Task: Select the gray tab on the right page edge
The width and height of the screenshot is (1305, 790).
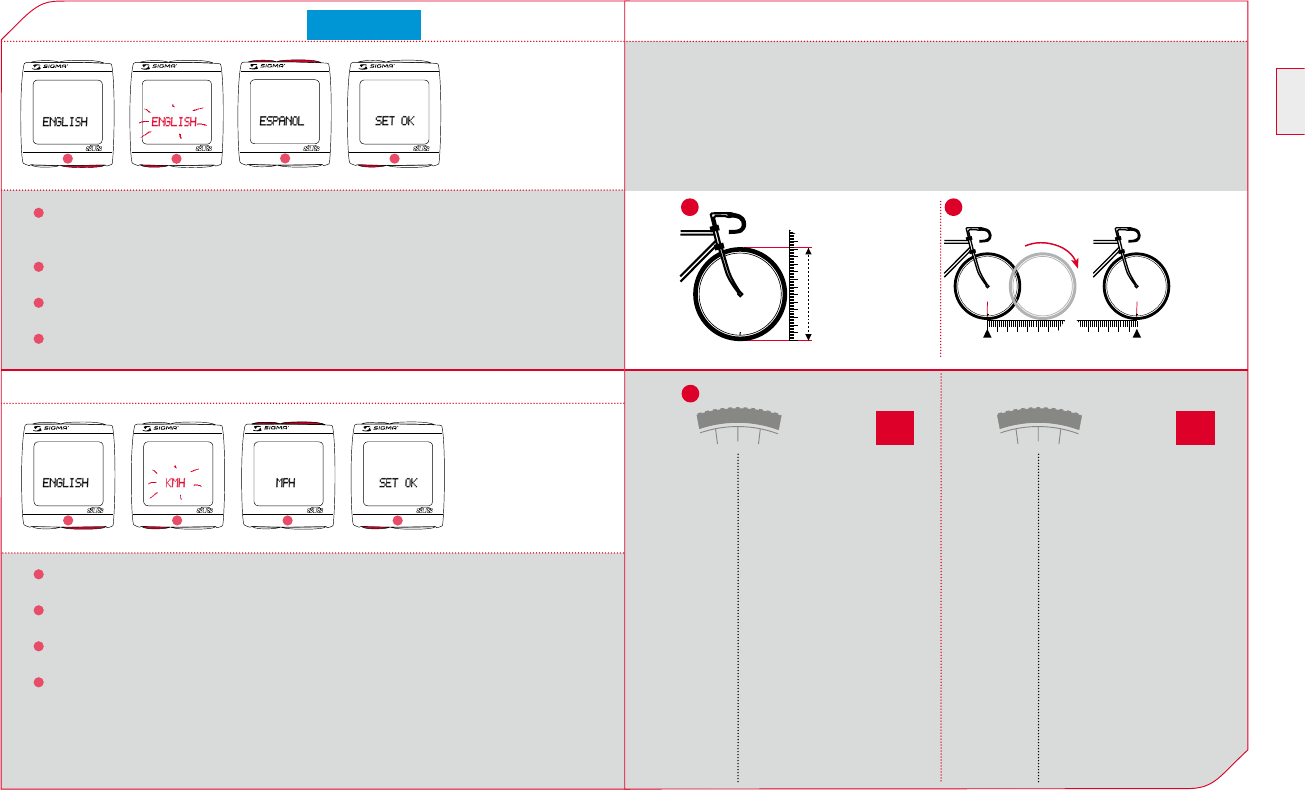Action: [1290, 101]
